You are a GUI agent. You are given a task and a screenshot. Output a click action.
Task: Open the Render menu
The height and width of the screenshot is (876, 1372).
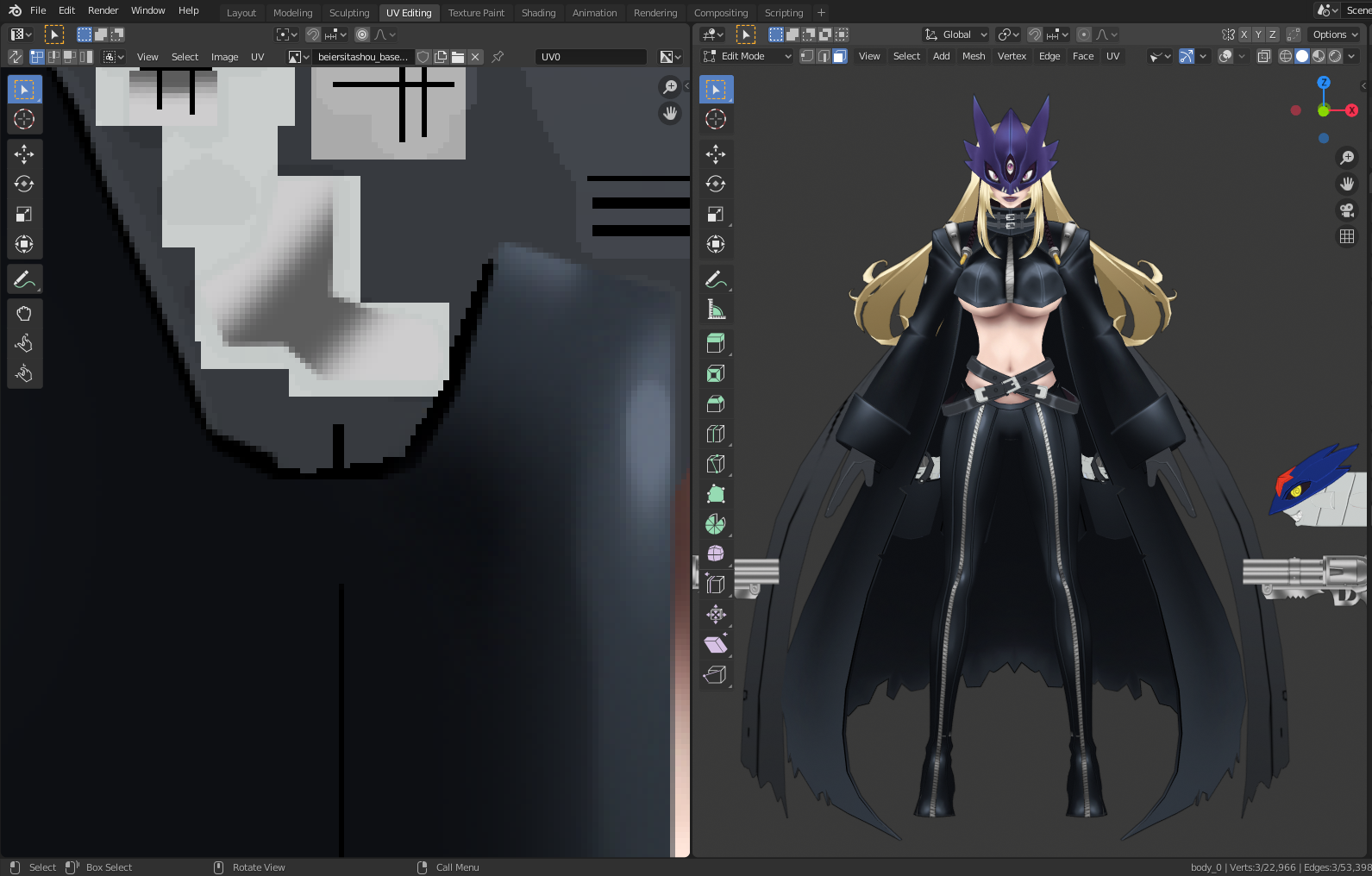pyautogui.click(x=103, y=10)
